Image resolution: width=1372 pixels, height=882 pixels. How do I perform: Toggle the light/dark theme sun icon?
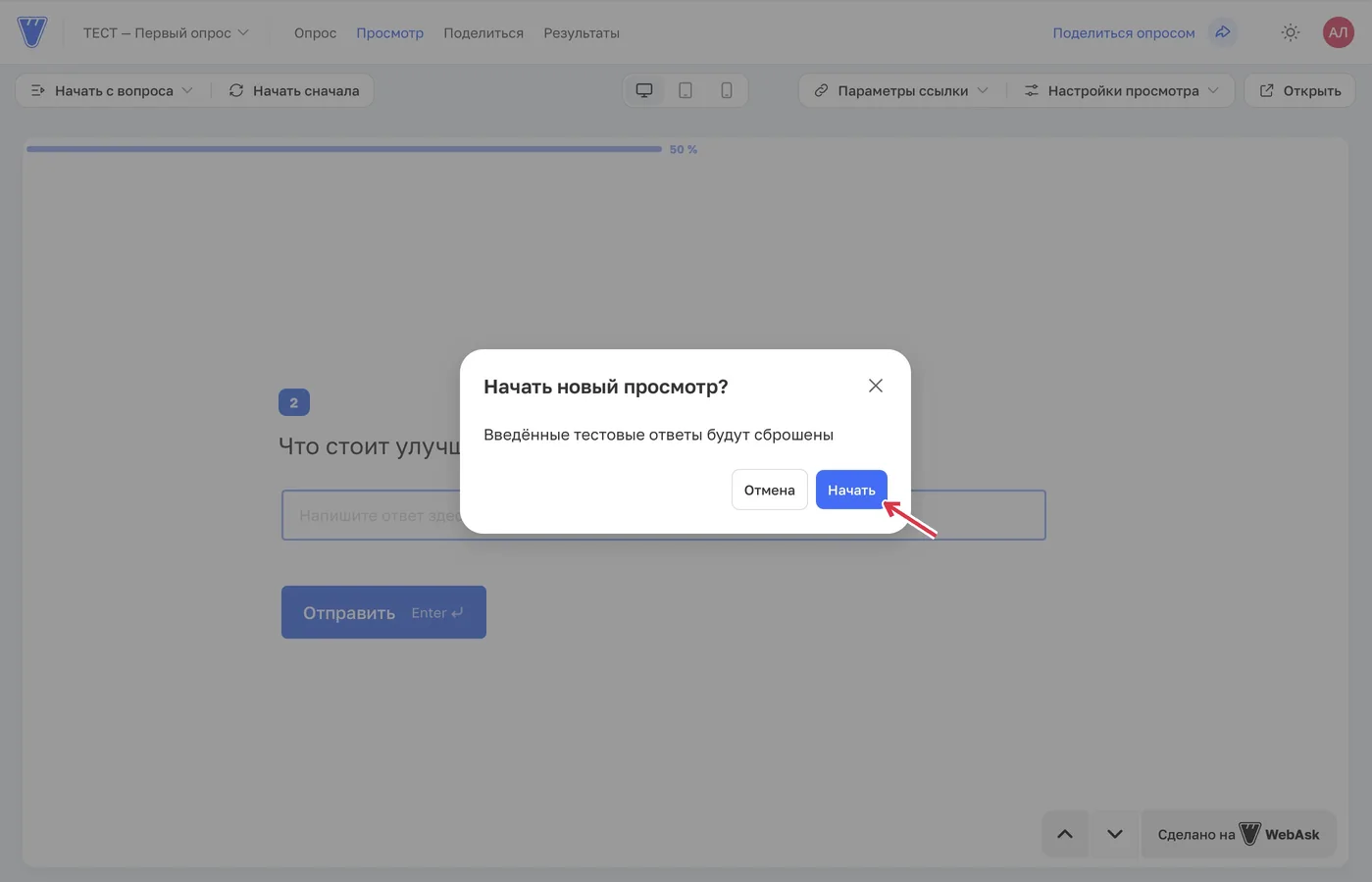[1291, 32]
